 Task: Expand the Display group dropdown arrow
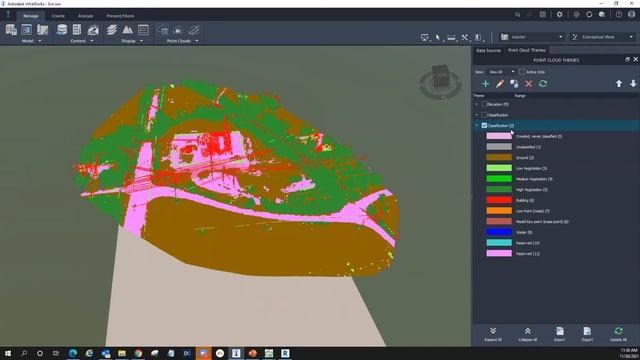141,41
